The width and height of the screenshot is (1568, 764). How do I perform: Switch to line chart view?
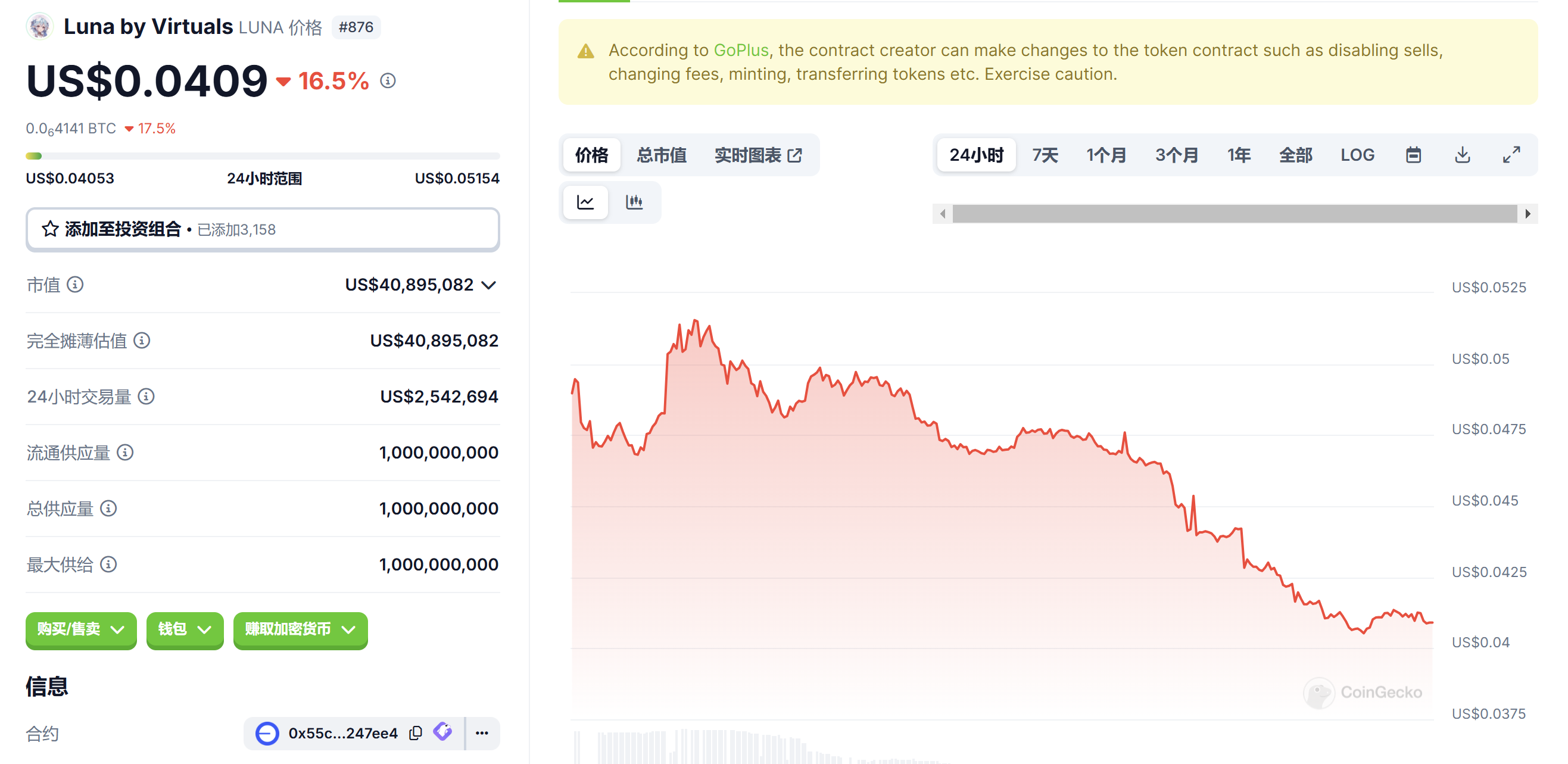(x=585, y=202)
